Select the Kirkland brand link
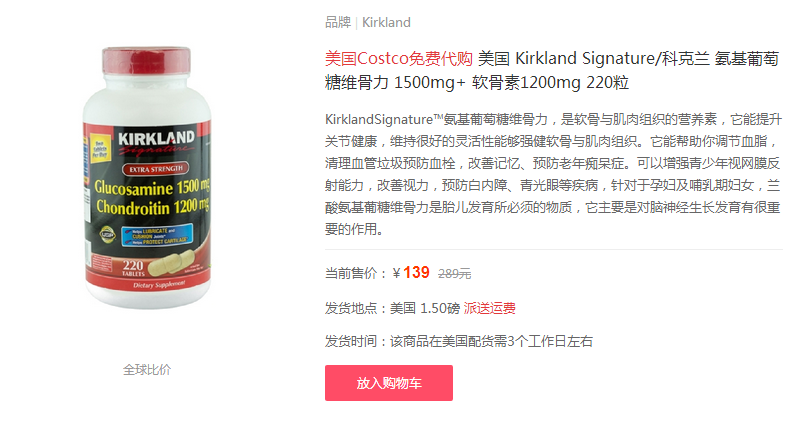 [386, 23]
